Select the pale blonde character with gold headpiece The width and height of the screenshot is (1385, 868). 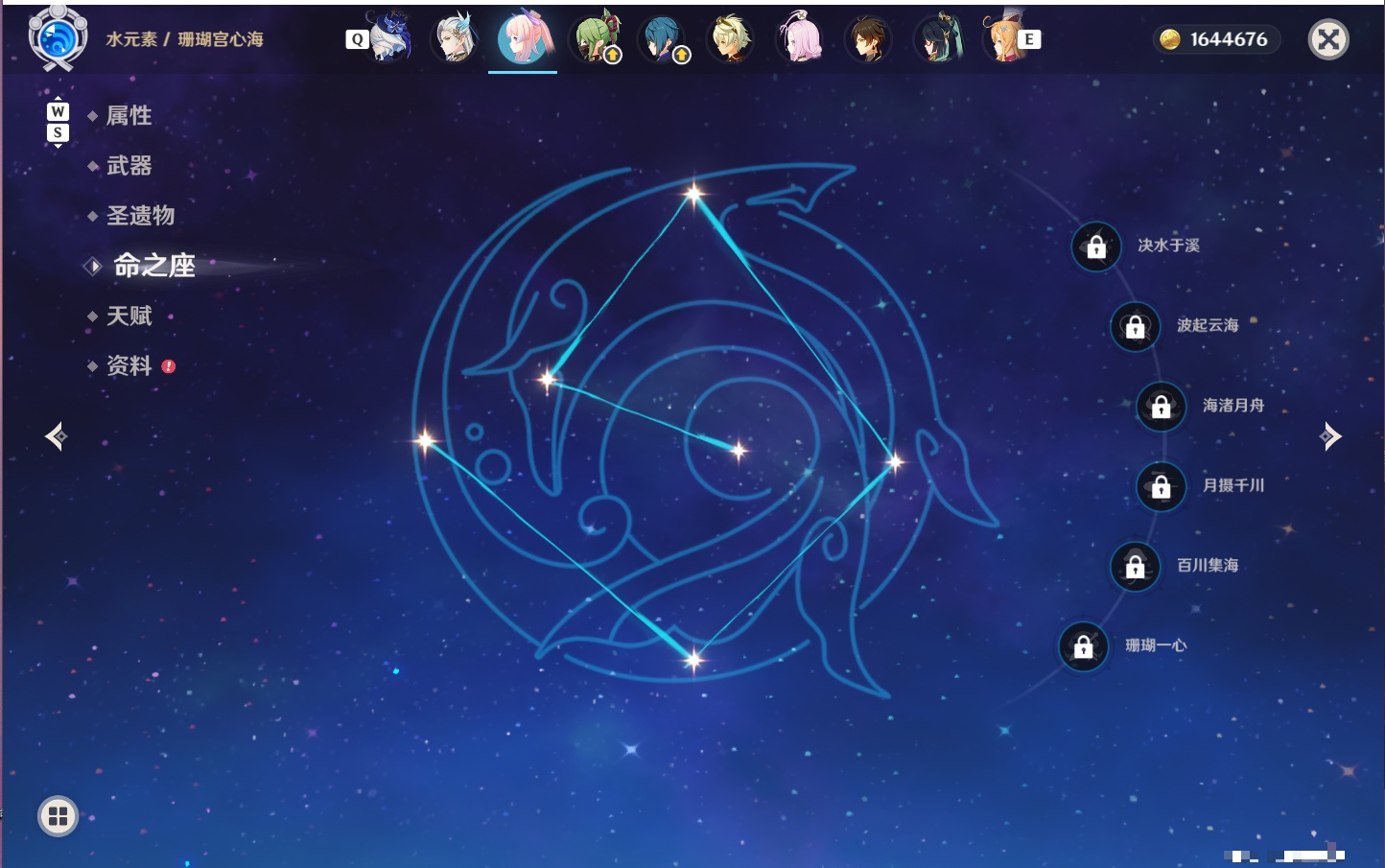click(x=730, y=38)
